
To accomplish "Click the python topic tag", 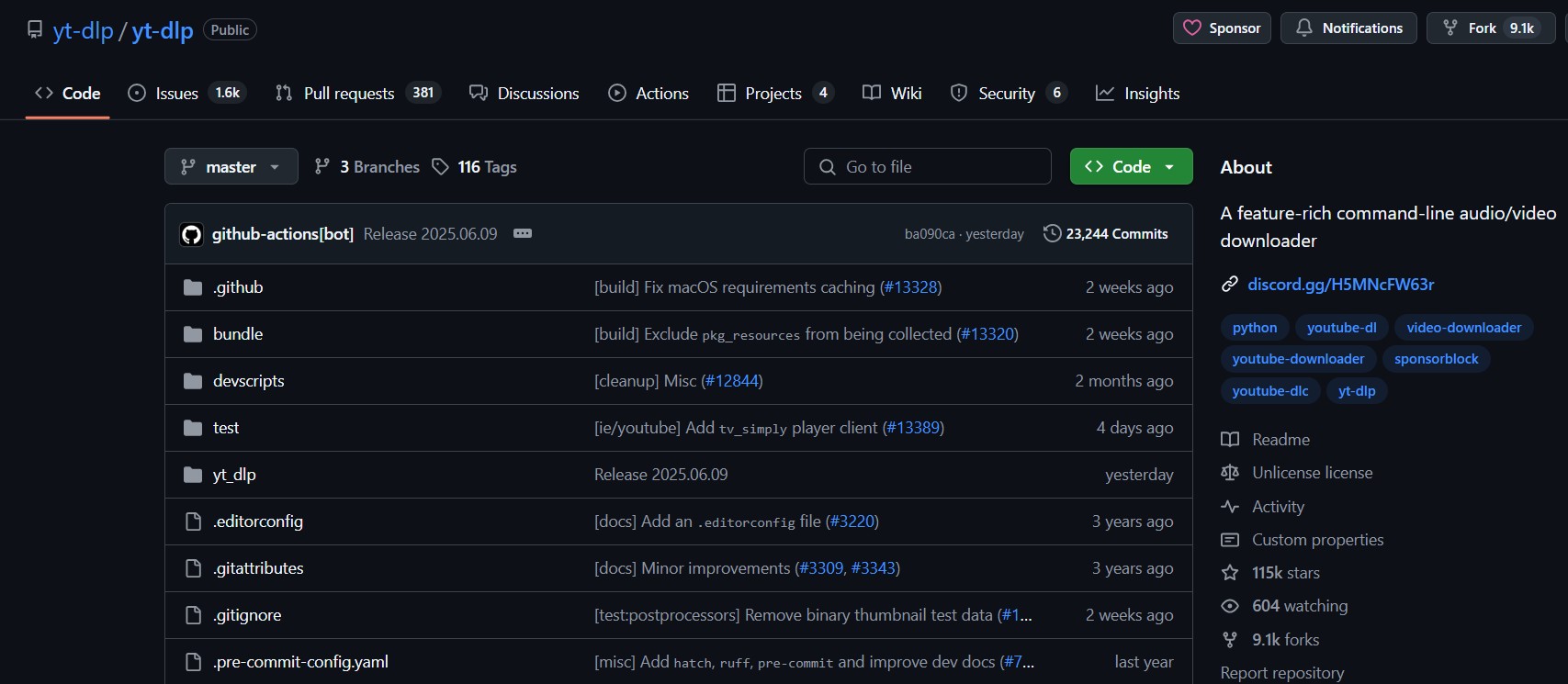I will pos(1254,328).
